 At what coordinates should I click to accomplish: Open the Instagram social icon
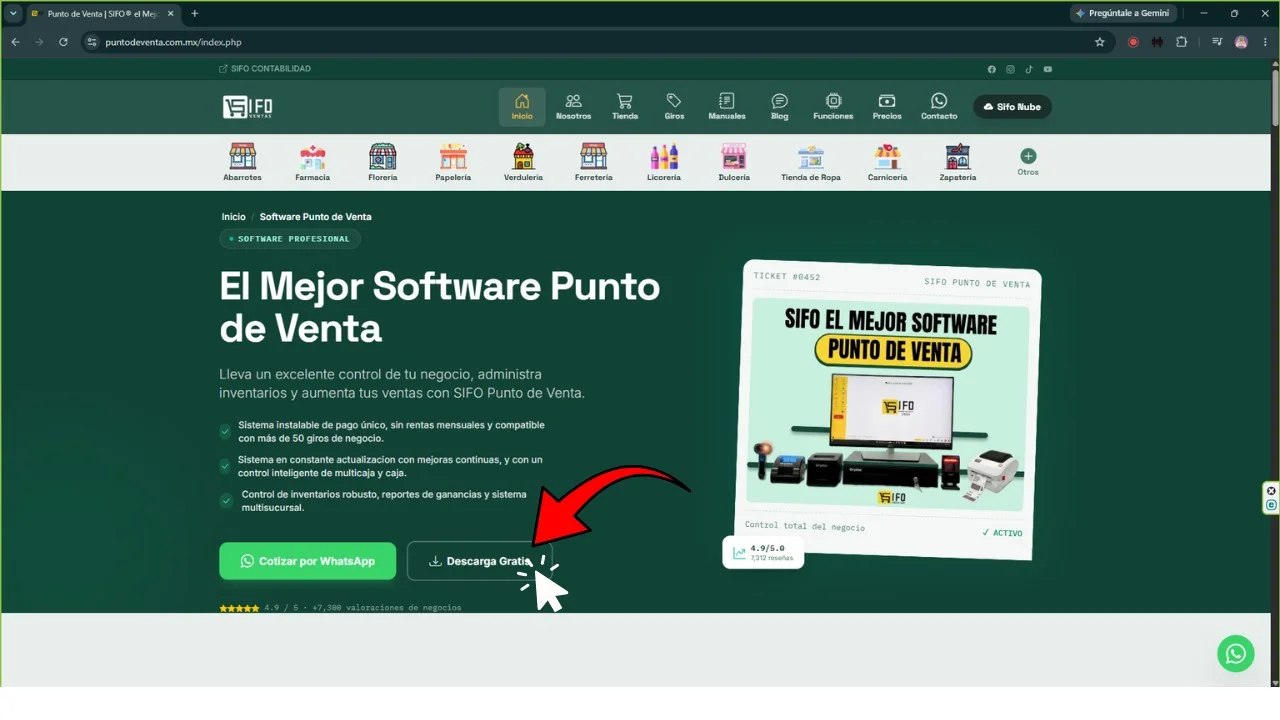point(1011,69)
